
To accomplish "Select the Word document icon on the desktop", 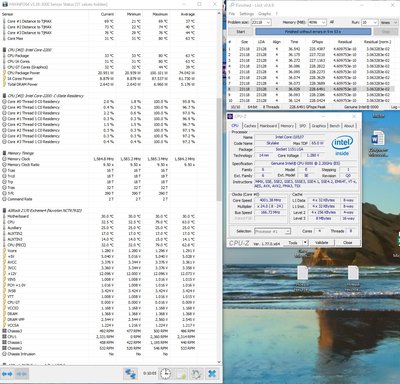I will tap(378, 139).
